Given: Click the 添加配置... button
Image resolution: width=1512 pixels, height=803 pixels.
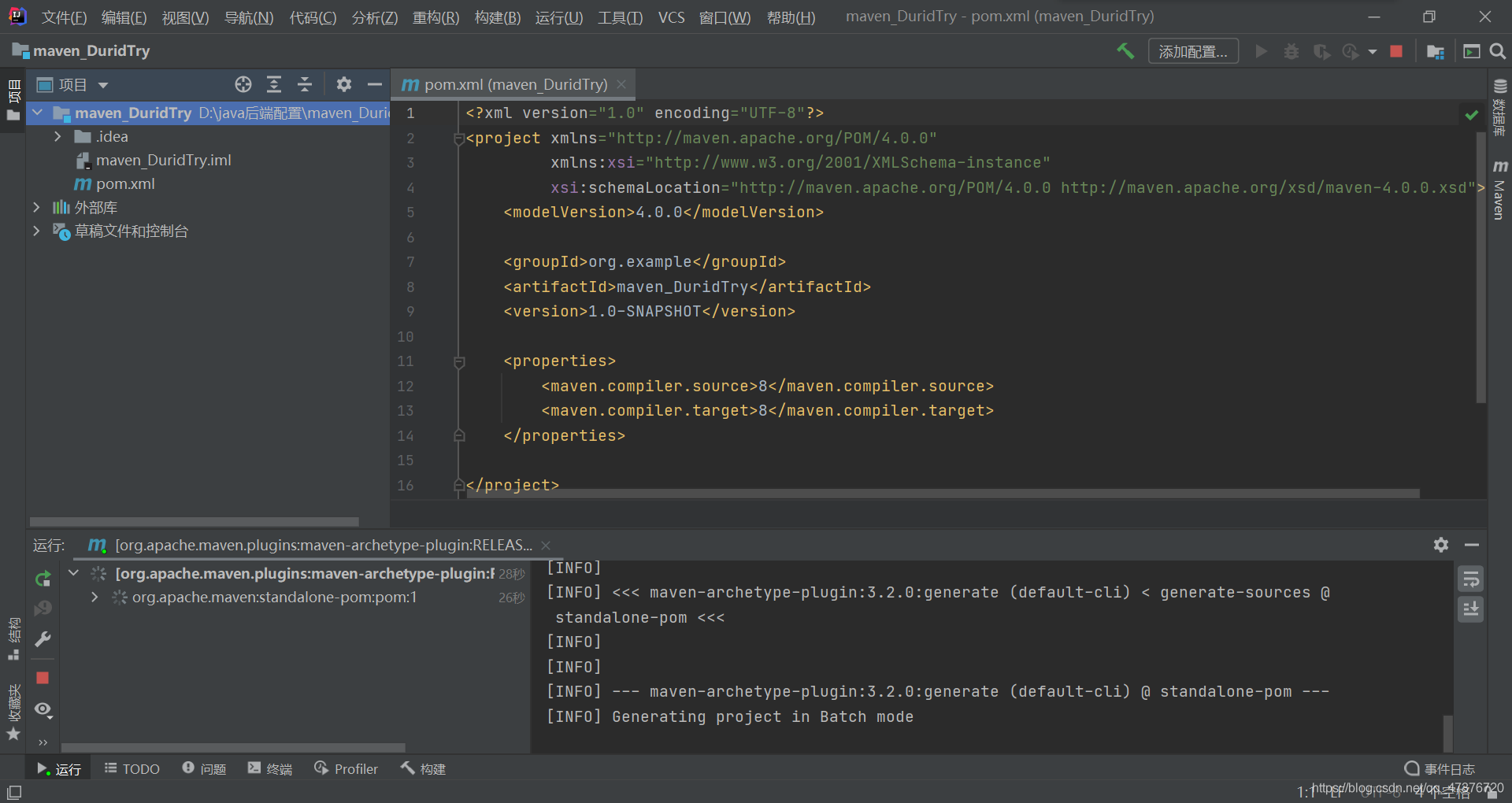Looking at the screenshot, I should click(x=1193, y=51).
